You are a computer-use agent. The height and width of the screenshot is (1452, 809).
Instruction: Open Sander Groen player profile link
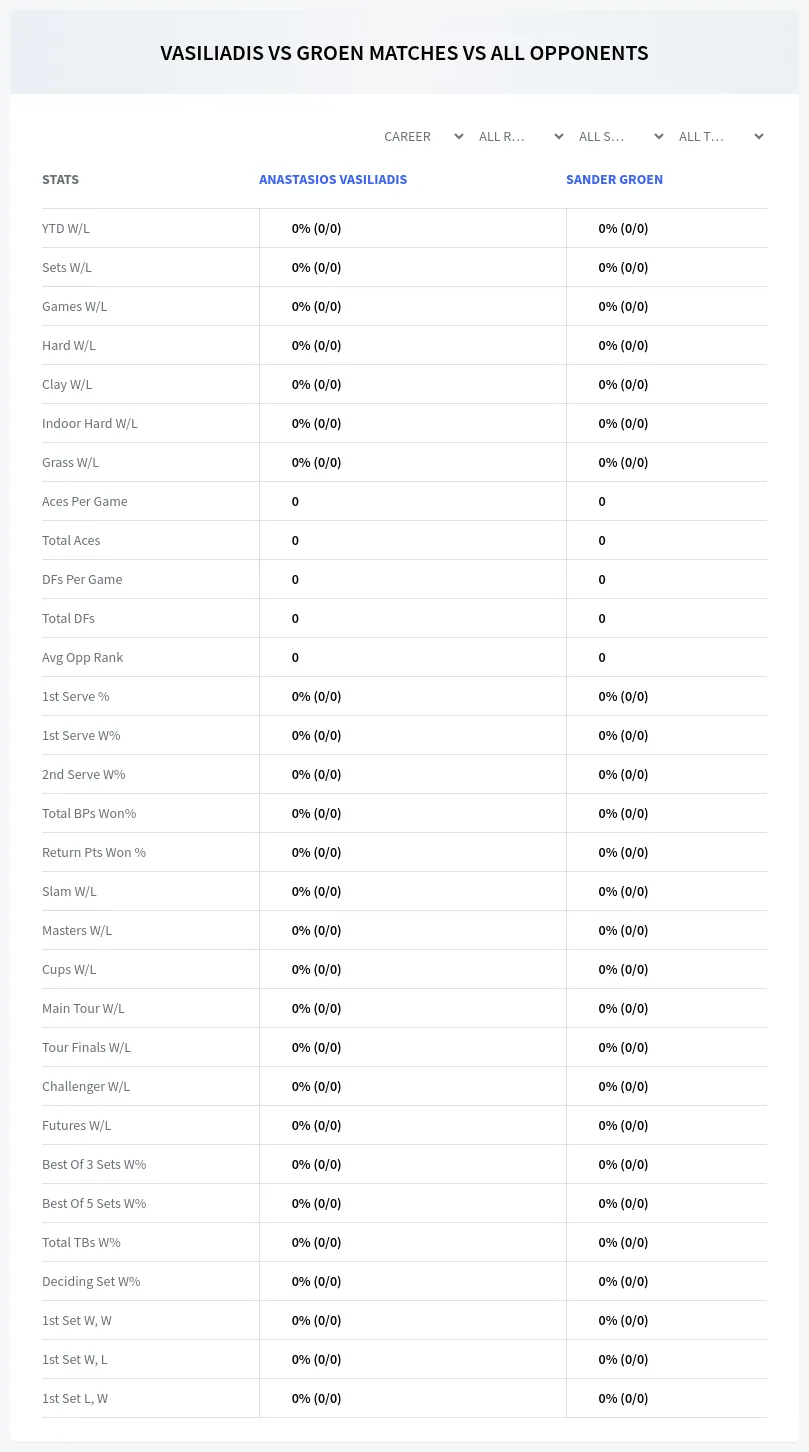[614, 180]
